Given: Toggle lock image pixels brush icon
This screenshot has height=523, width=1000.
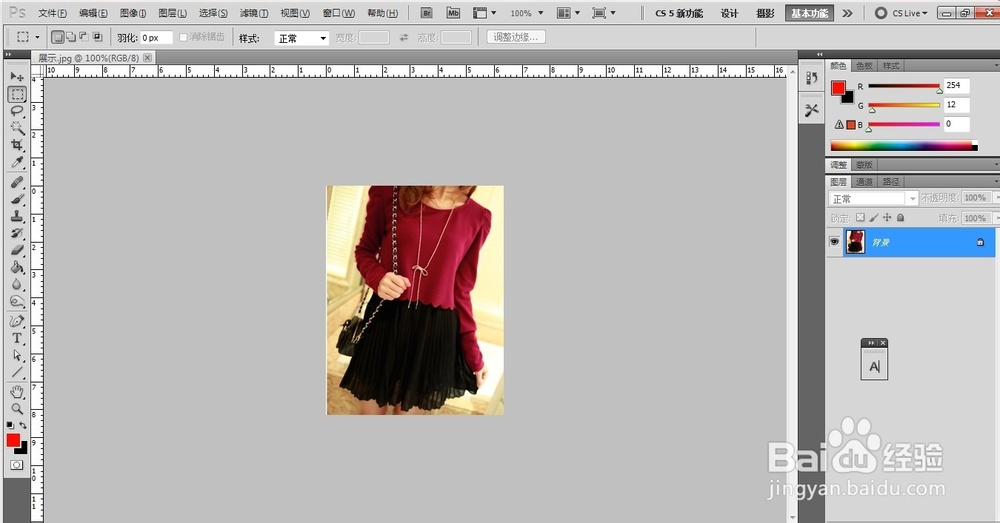Looking at the screenshot, I should coord(874,217).
